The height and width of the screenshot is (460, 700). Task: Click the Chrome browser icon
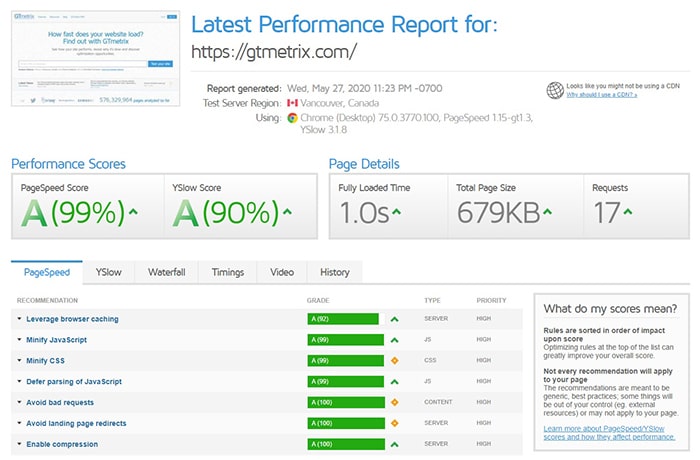point(292,118)
